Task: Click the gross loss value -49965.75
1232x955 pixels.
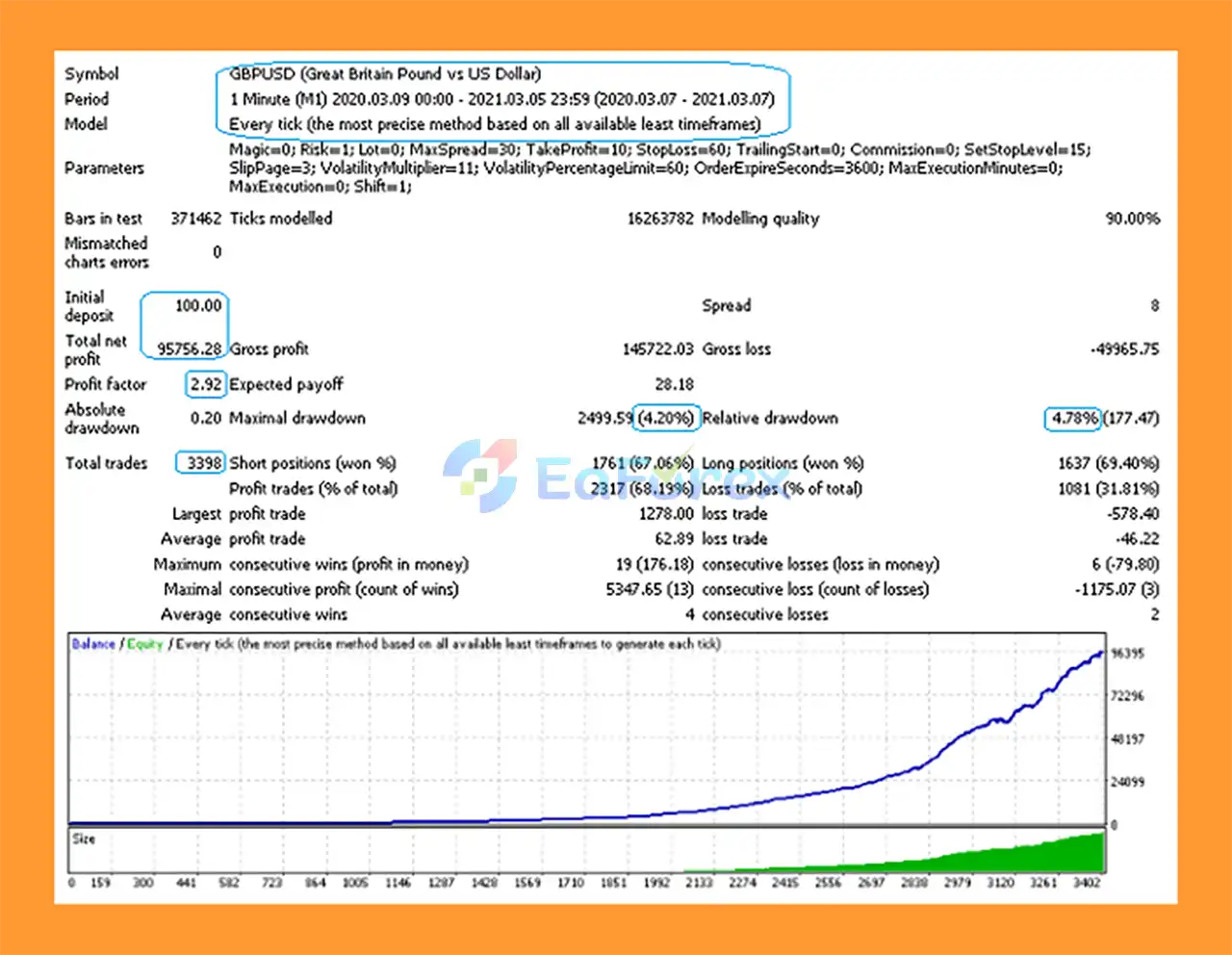Action: tap(1124, 348)
